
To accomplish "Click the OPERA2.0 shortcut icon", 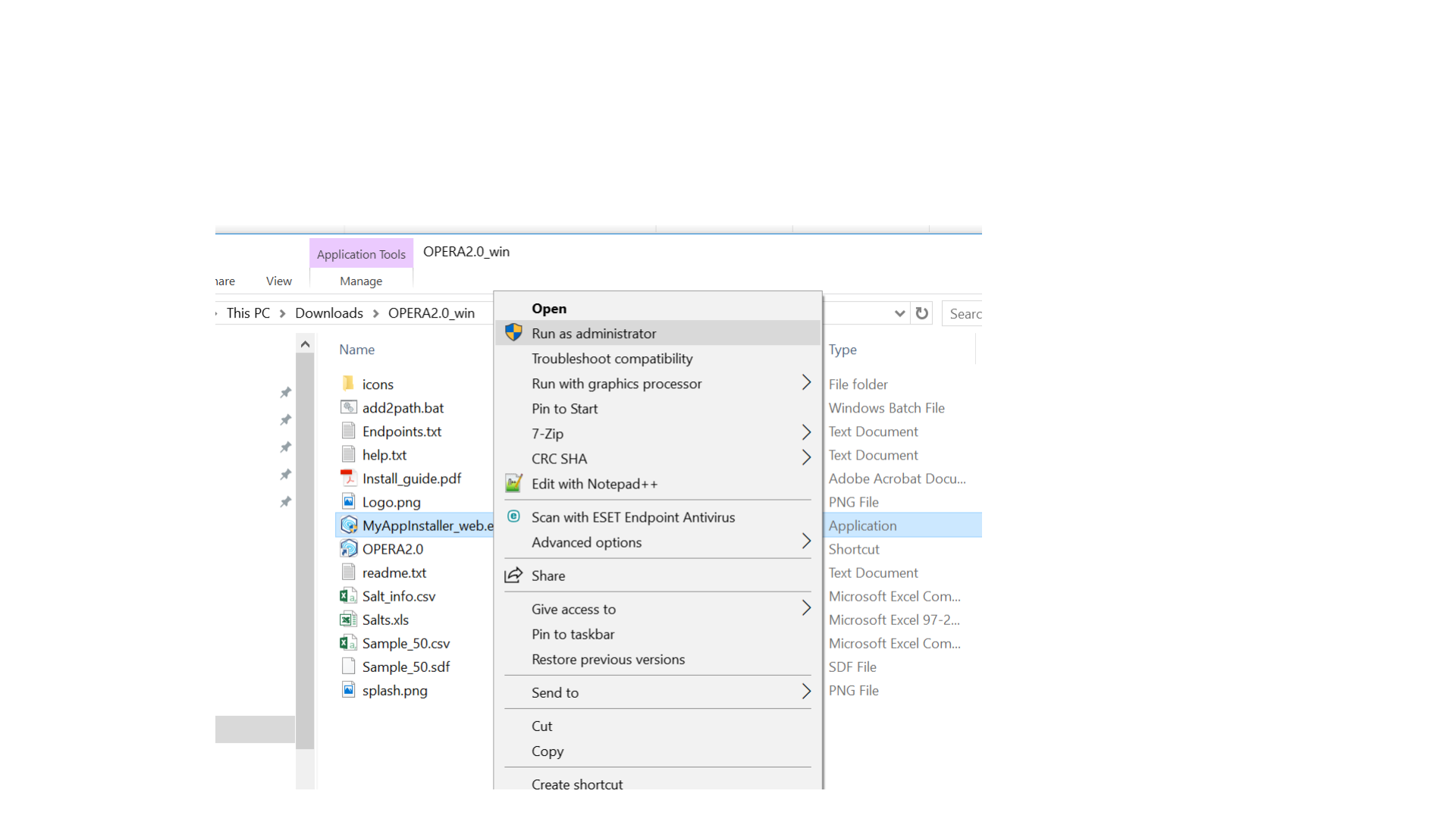I will 348,548.
